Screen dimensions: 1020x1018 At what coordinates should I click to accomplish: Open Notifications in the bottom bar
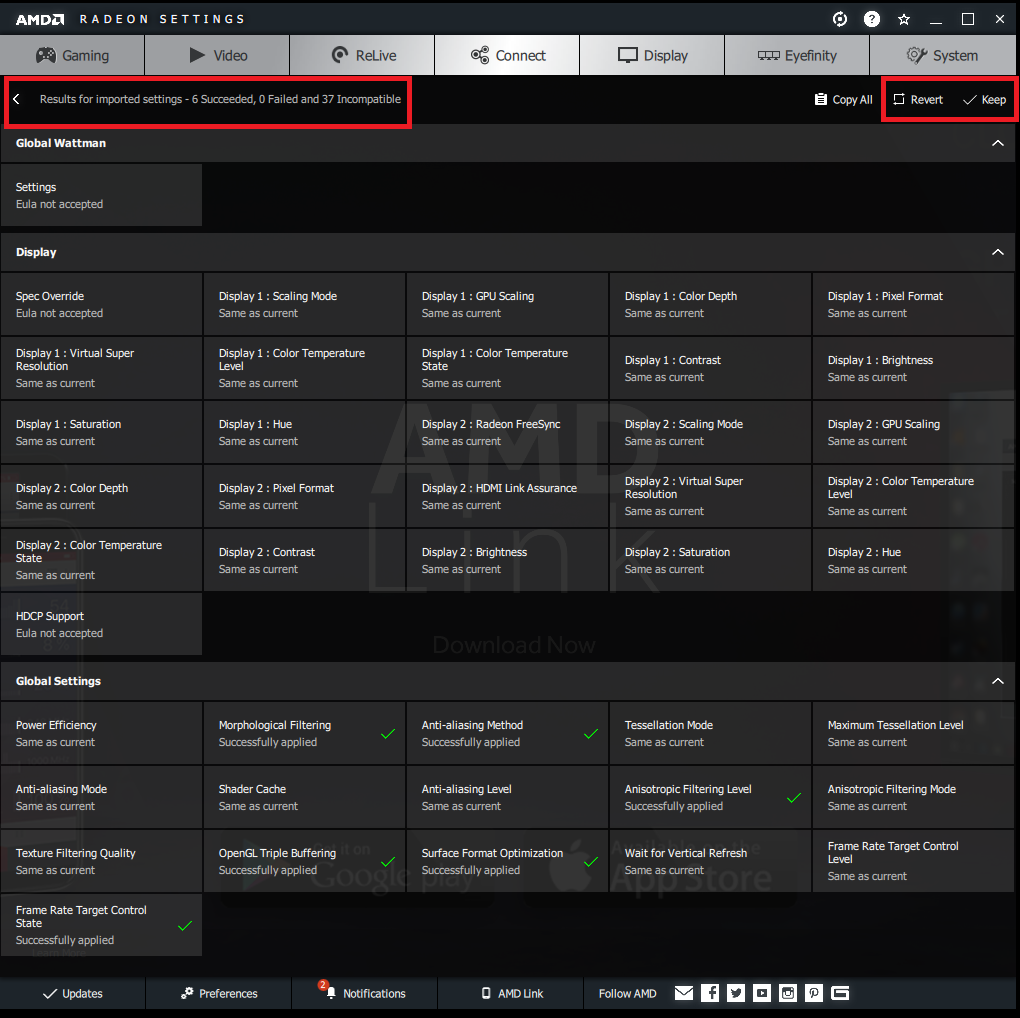coord(364,993)
